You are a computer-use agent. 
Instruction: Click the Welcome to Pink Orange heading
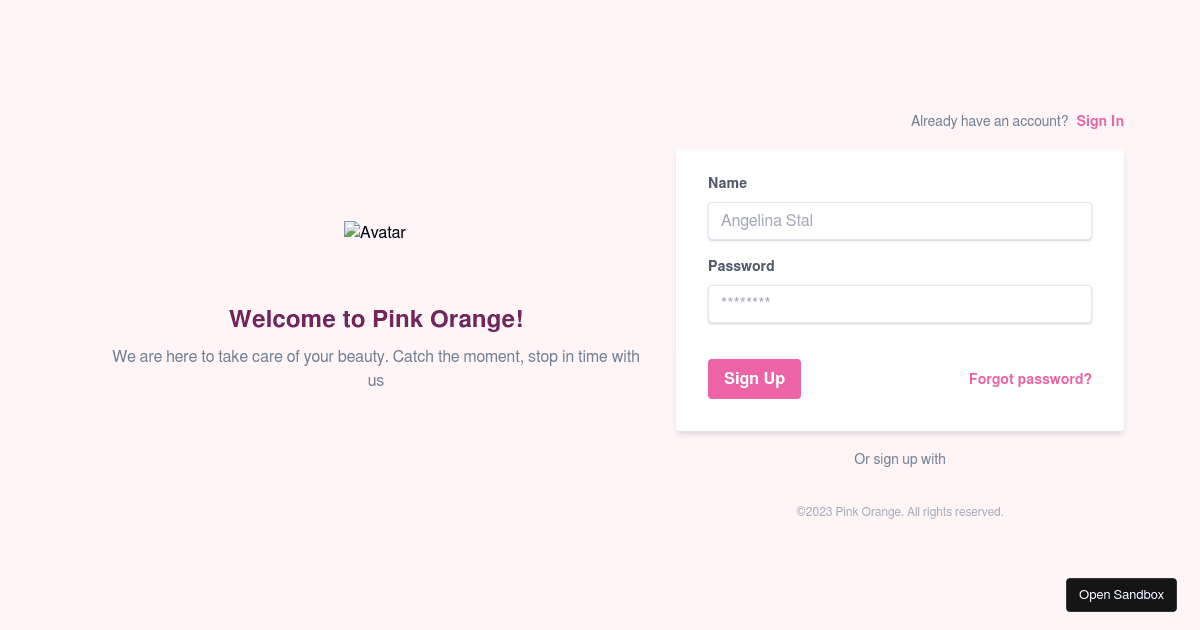[x=375, y=319]
